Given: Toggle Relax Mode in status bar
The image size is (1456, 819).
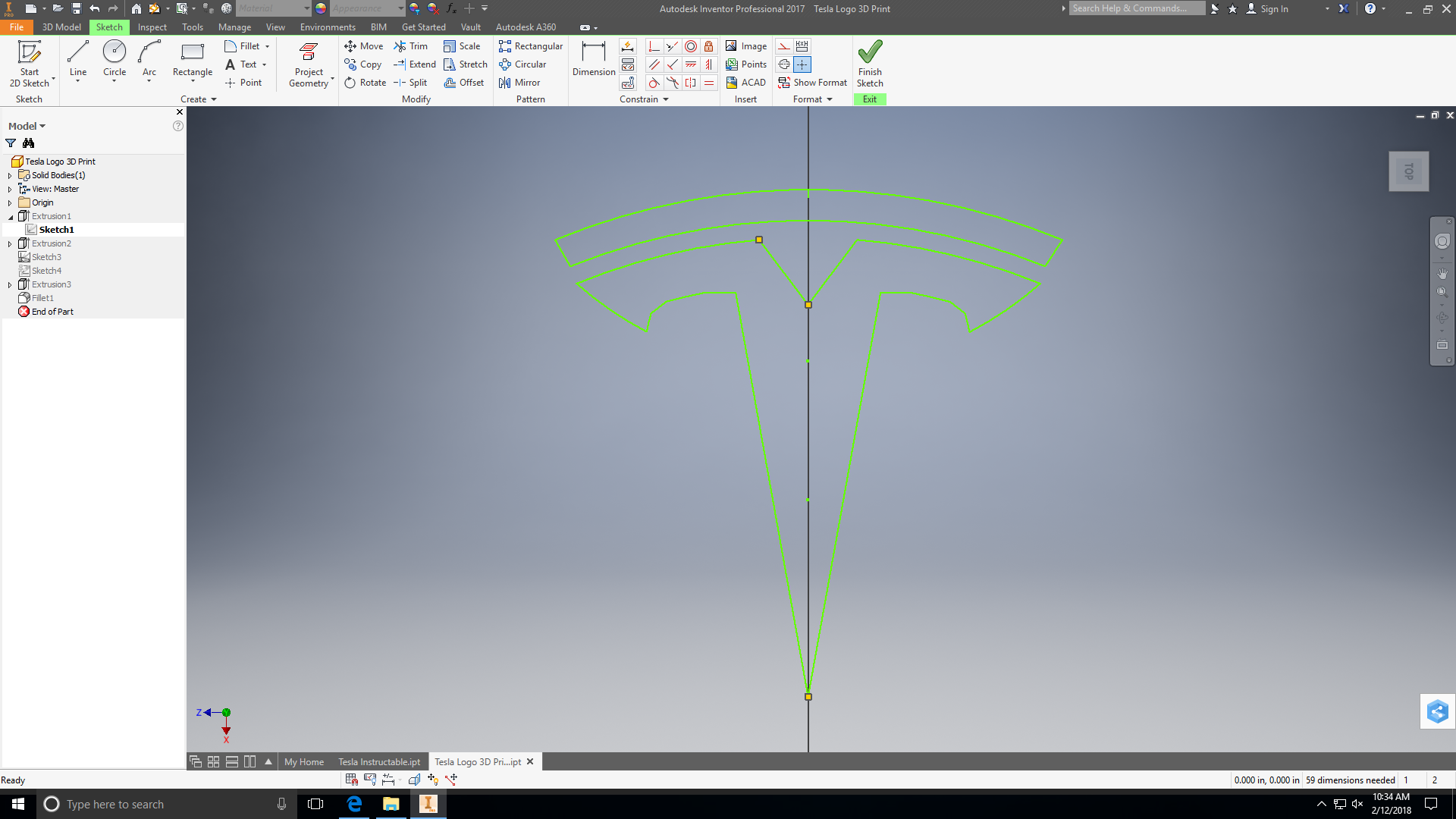Looking at the screenshot, I should (x=451, y=780).
